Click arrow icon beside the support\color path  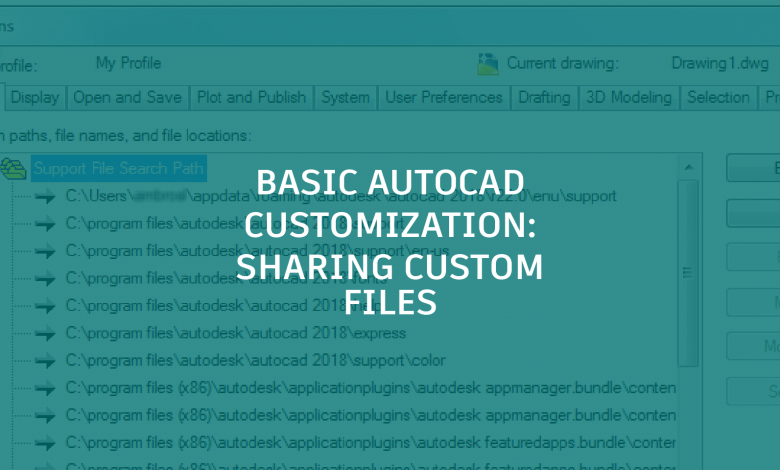coord(44,360)
